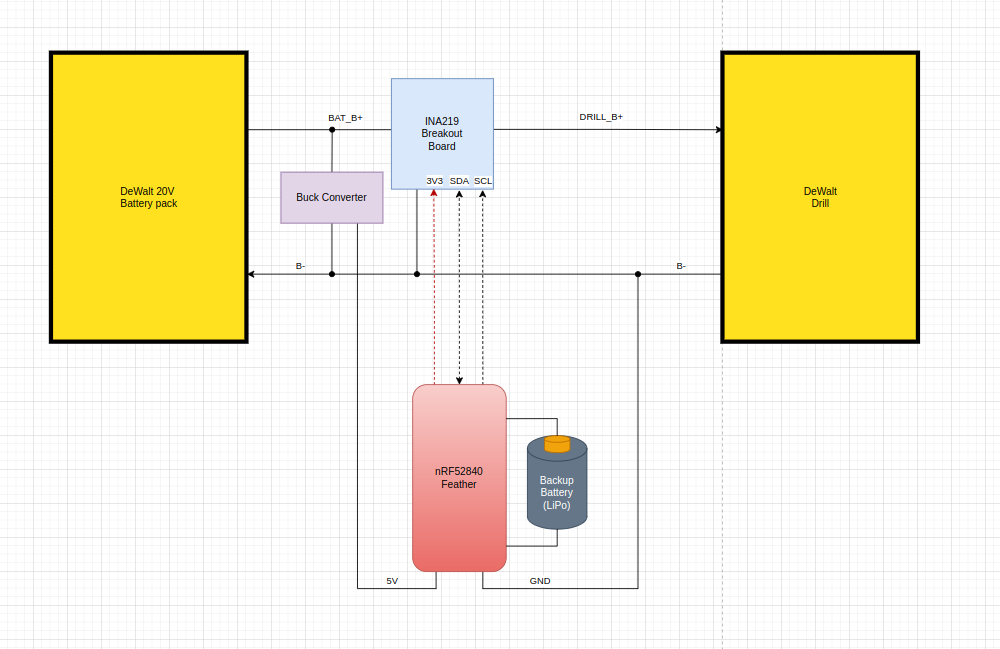Click the junction dot above GND wire
The width and height of the screenshot is (1000, 649).
[x=638, y=274]
